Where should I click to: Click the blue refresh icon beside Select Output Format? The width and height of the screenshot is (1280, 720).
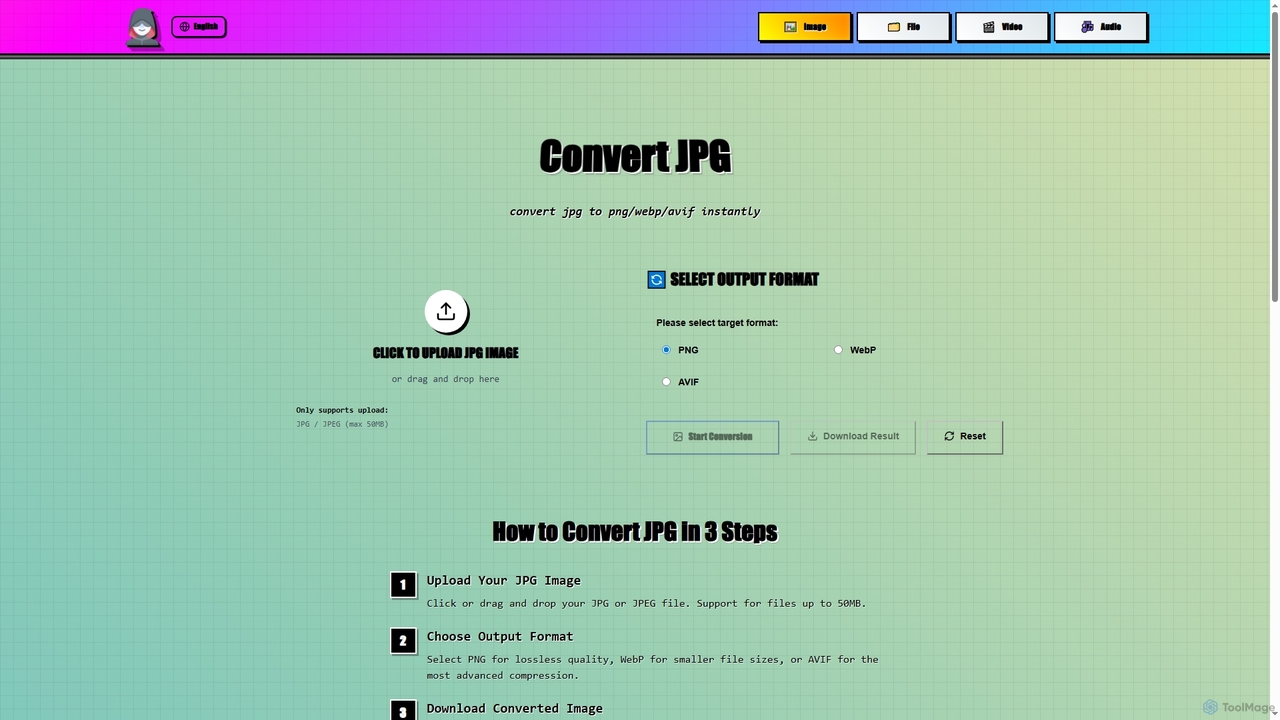656,280
